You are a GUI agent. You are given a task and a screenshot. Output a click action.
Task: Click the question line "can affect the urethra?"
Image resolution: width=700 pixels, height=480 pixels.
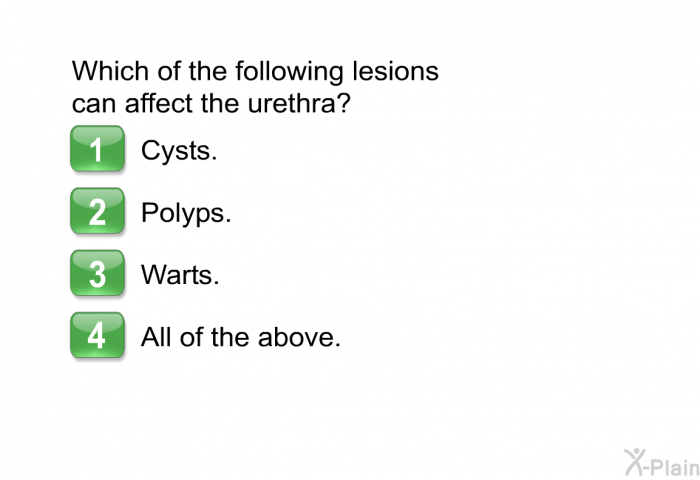pos(211,104)
